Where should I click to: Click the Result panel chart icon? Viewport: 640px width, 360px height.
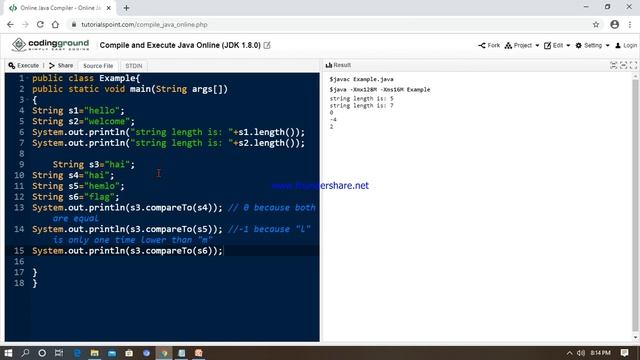329,65
